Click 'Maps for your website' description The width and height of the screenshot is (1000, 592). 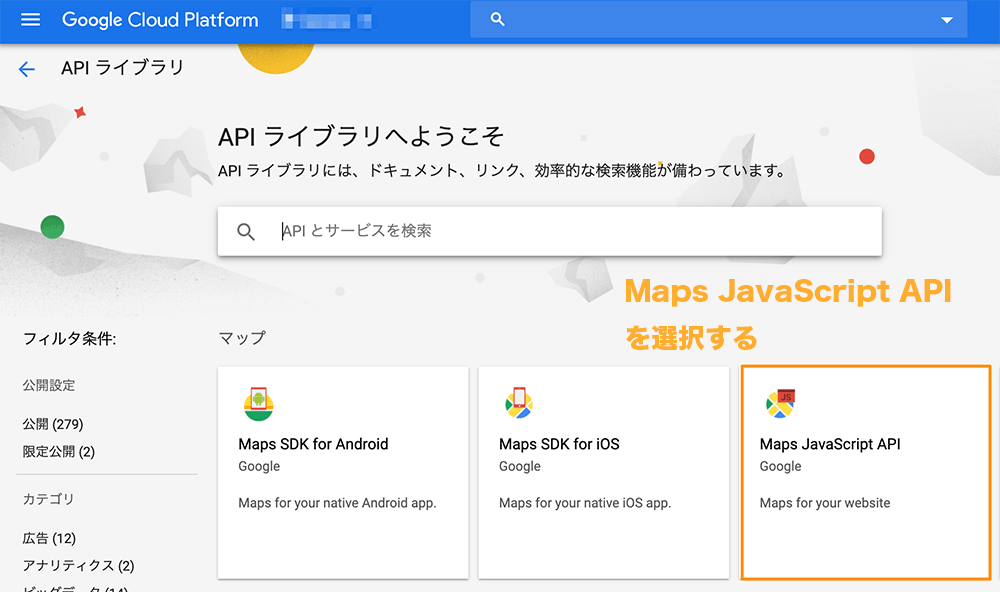[x=825, y=503]
